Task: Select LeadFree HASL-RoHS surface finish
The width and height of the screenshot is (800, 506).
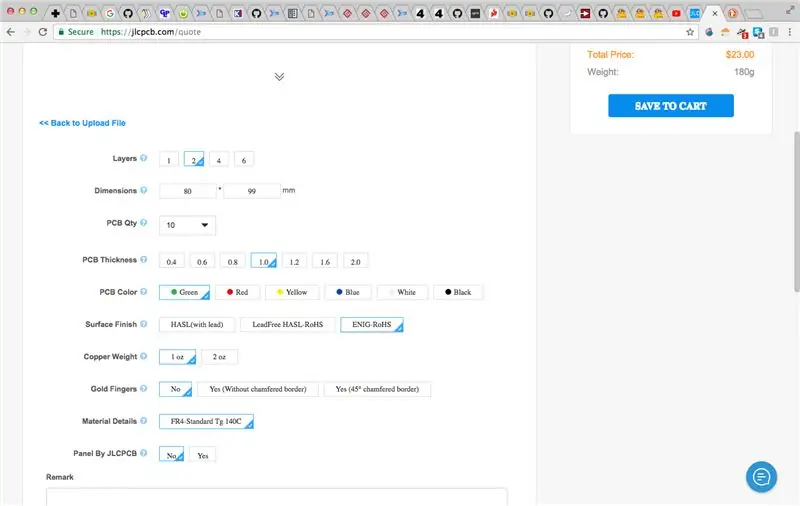Action: click(288, 324)
